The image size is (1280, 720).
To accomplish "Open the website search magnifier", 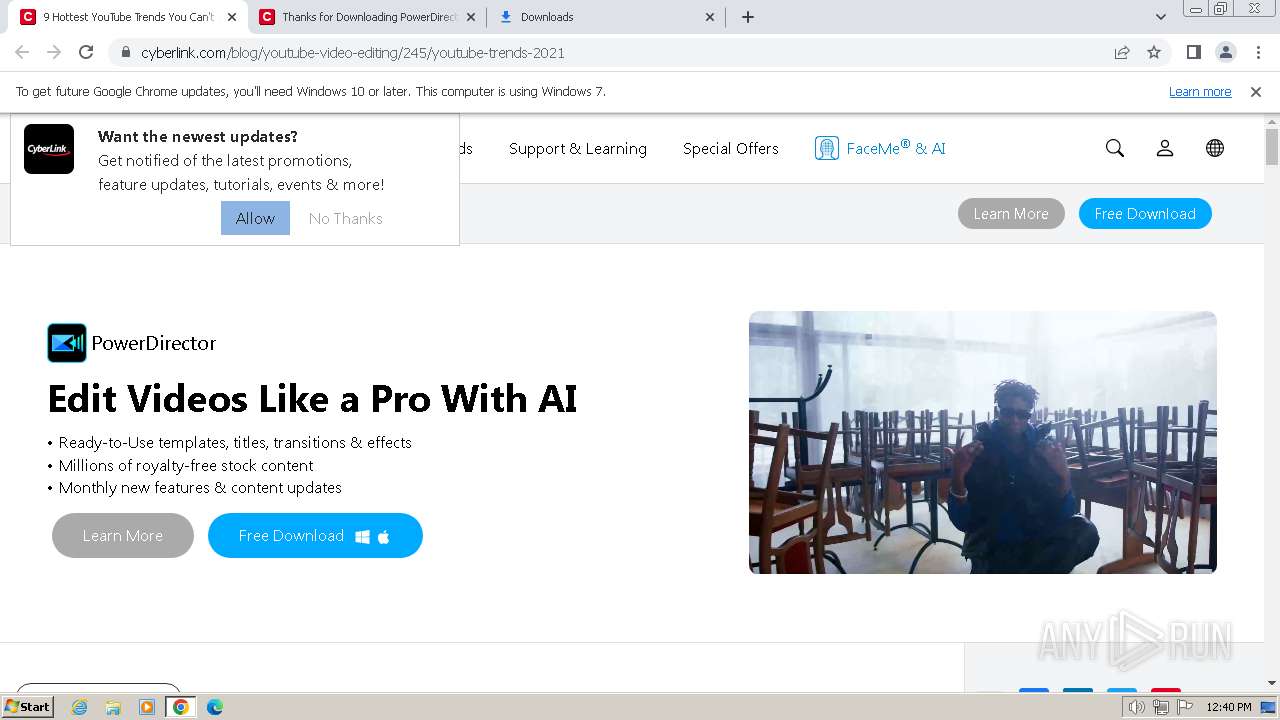I will click(1115, 148).
